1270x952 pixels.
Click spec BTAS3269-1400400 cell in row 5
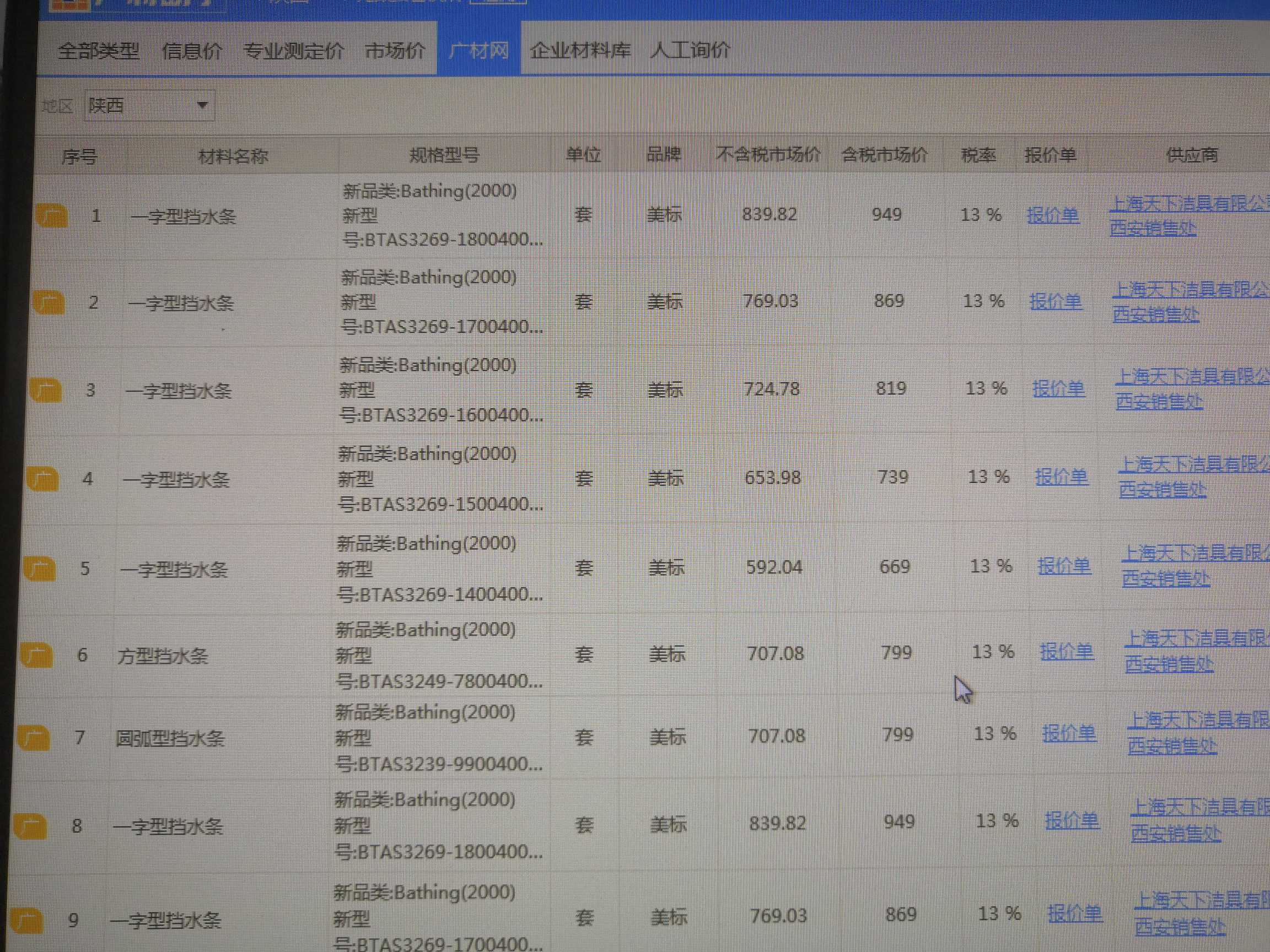click(x=440, y=568)
